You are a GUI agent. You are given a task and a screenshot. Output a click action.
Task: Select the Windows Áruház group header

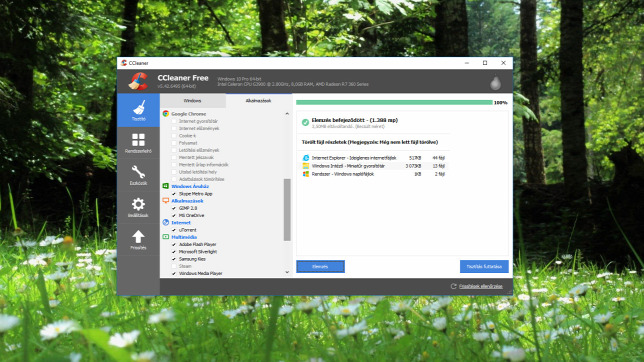tap(190, 186)
